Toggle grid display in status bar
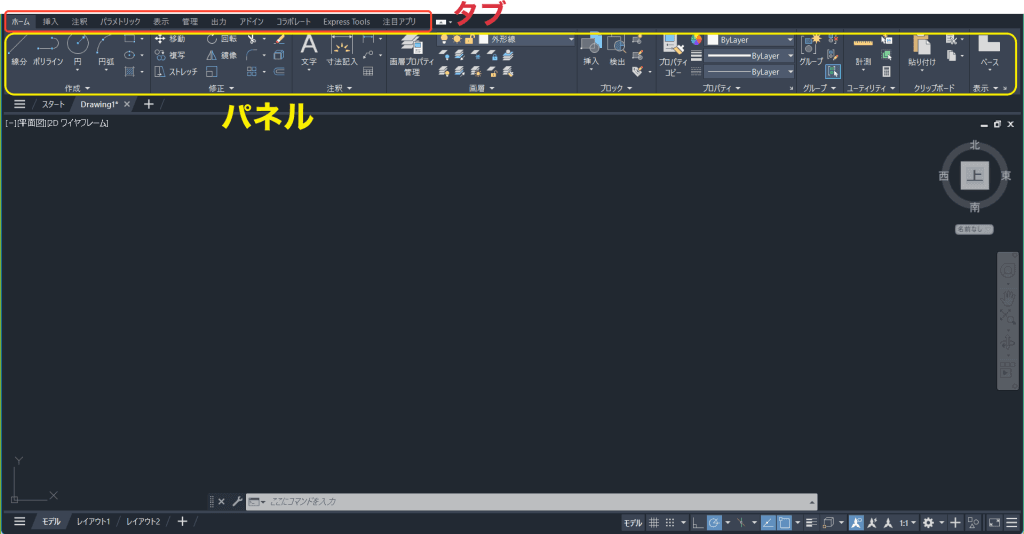Image resolution: width=1024 pixels, height=534 pixels. pyautogui.click(x=654, y=522)
